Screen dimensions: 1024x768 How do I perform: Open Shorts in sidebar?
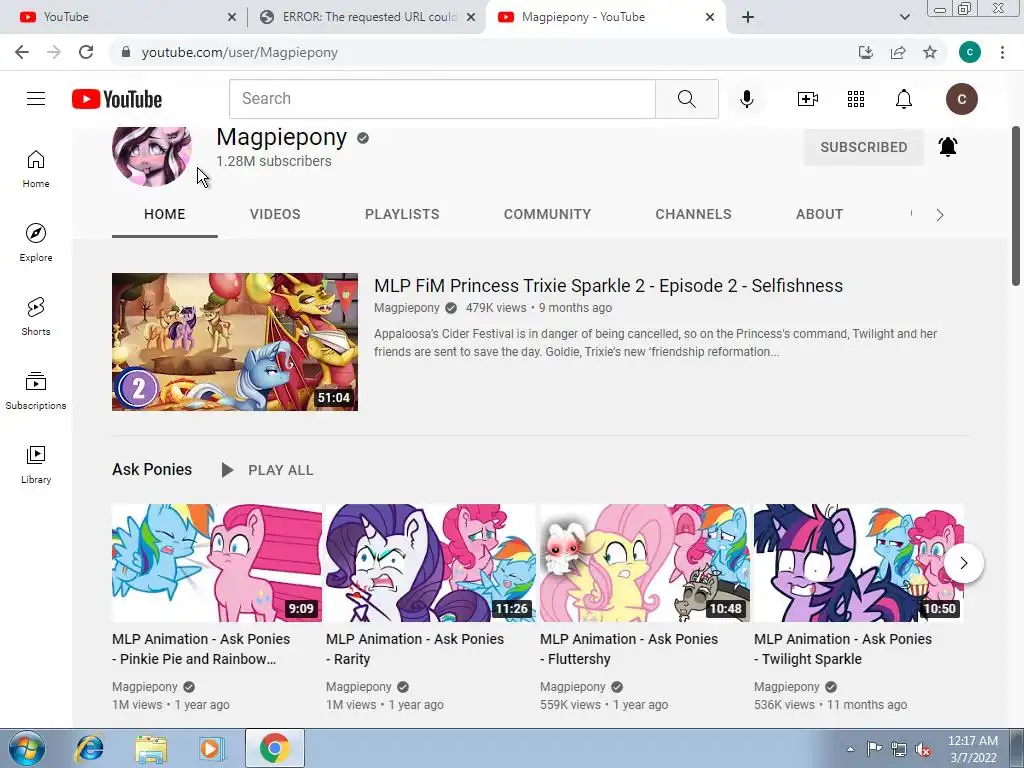pos(36,317)
